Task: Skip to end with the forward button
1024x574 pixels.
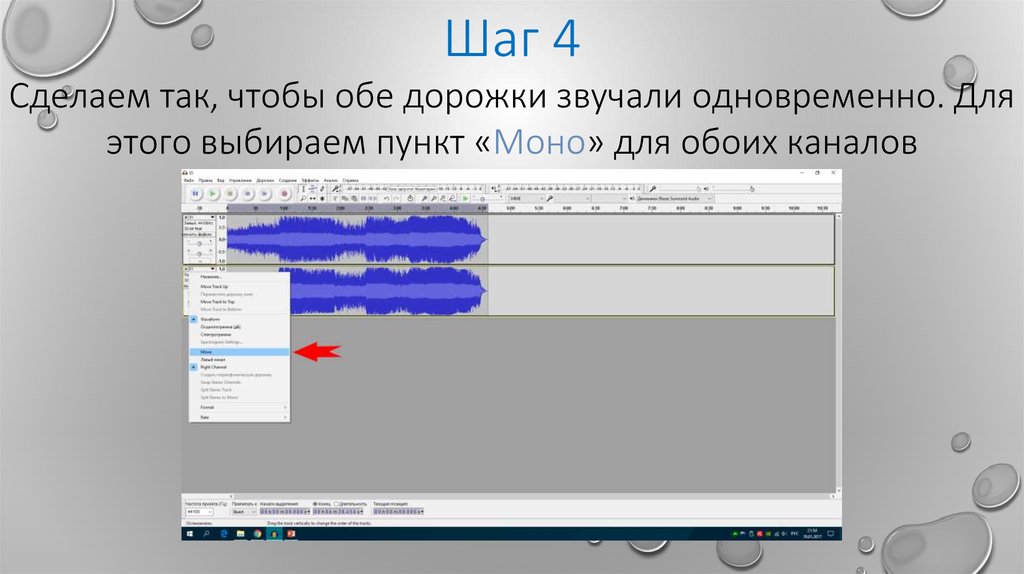Action: (264, 193)
